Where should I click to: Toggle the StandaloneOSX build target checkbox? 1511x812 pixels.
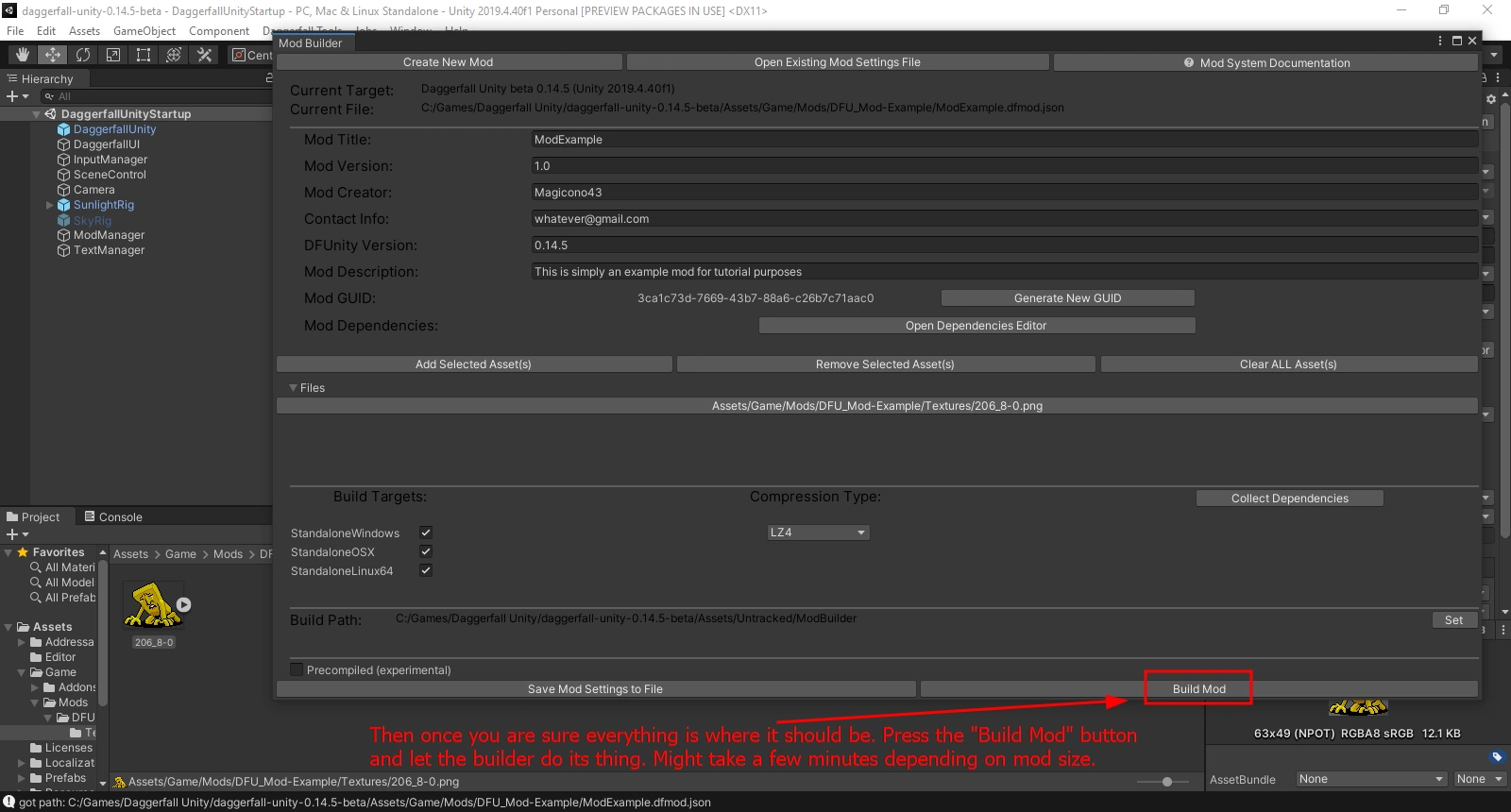point(426,551)
